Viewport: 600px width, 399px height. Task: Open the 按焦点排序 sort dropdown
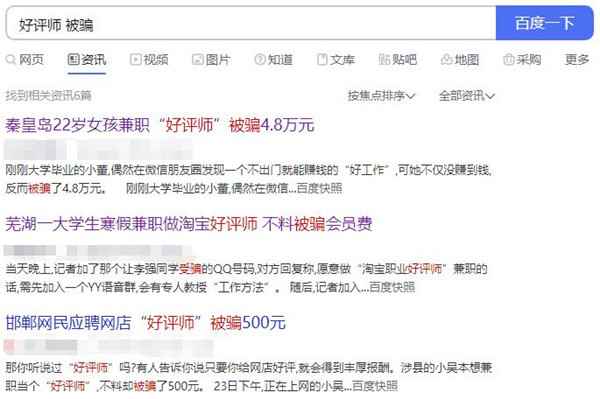click(x=381, y=96)
